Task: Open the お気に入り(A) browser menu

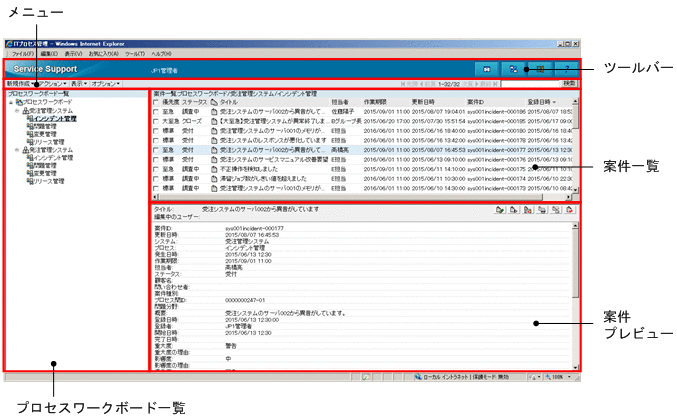Action: (104, 54)
